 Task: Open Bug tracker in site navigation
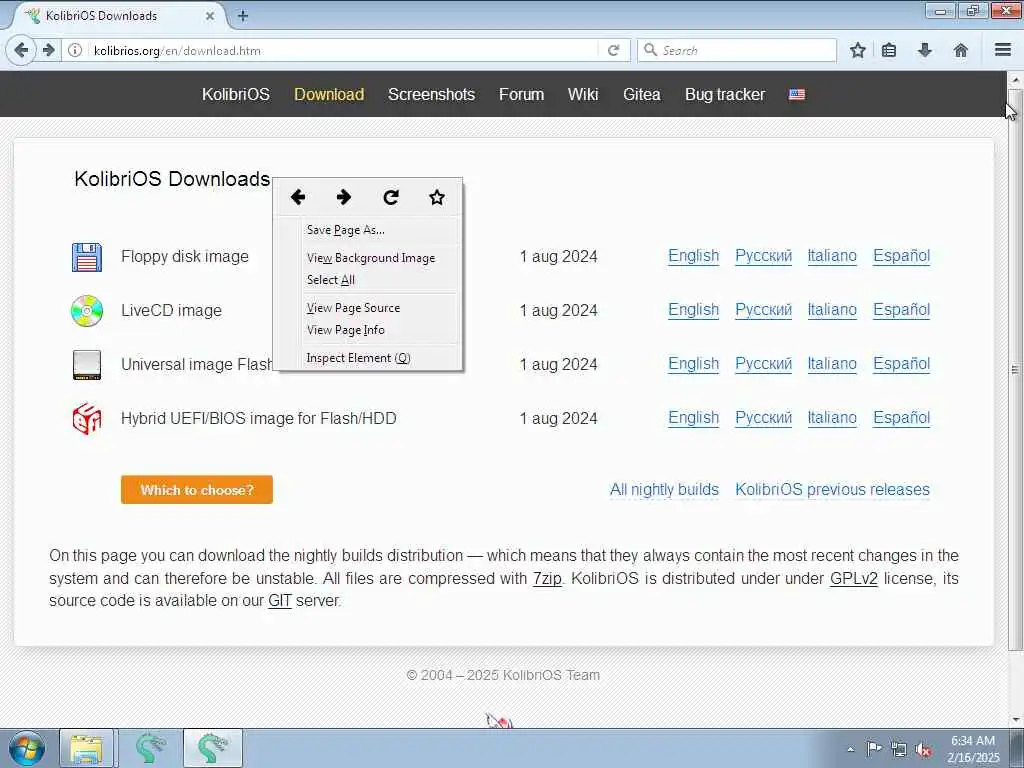coord(725,95)
